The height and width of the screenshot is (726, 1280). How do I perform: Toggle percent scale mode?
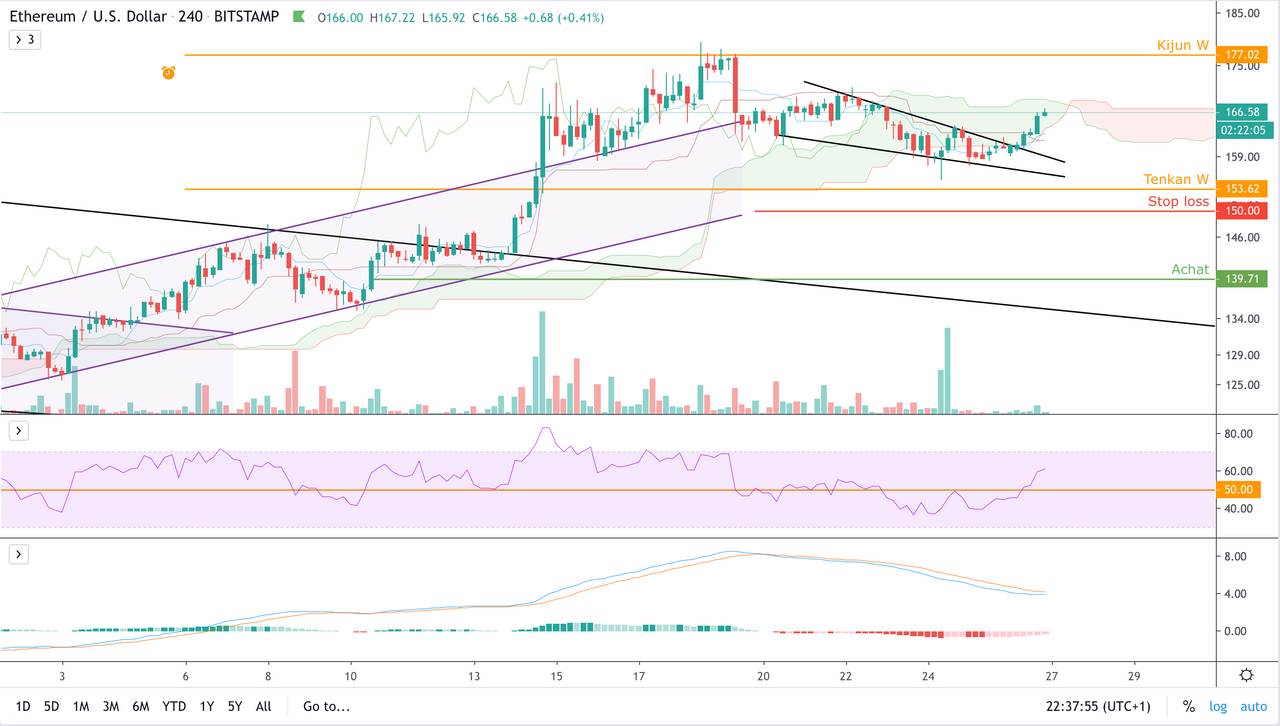click(1189, 706)
